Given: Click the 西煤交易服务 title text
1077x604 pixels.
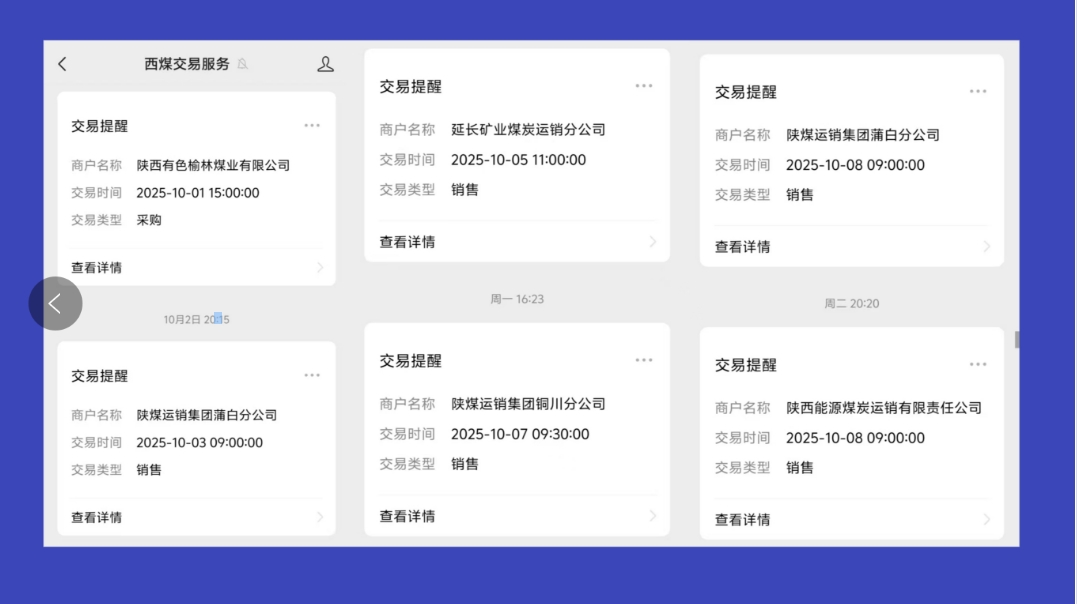Looking at the screenshot, I should [187, 64].
